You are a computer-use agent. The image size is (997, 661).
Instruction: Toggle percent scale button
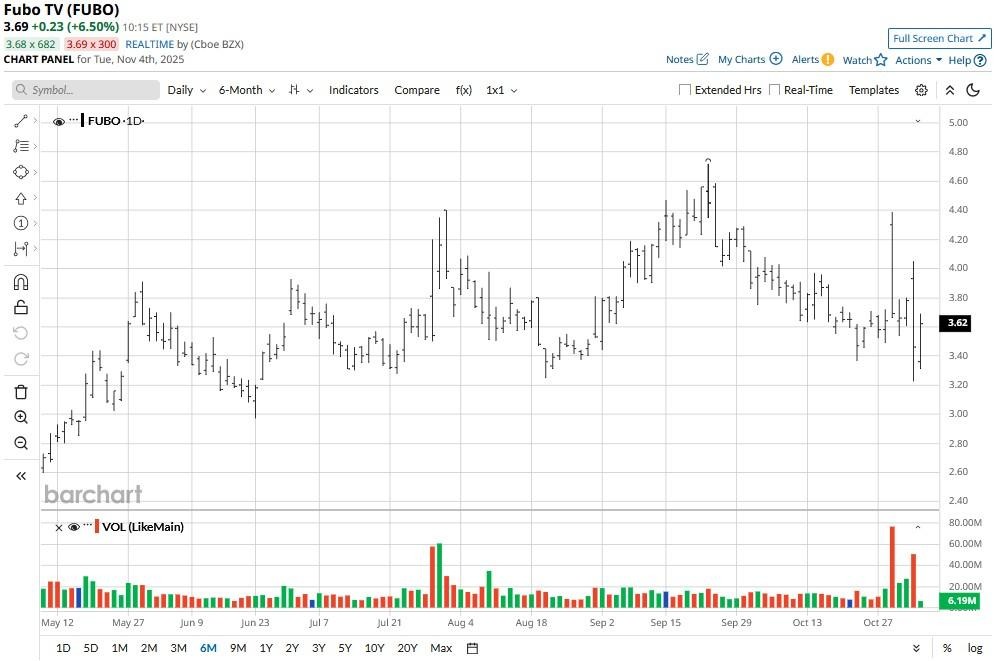[x=947, y=648]
